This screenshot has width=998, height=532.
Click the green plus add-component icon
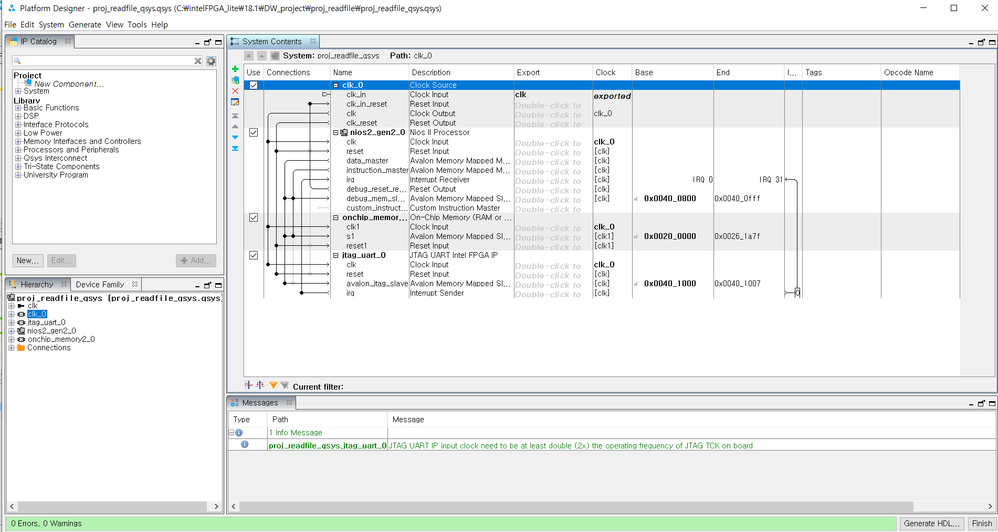coord(235,69)
